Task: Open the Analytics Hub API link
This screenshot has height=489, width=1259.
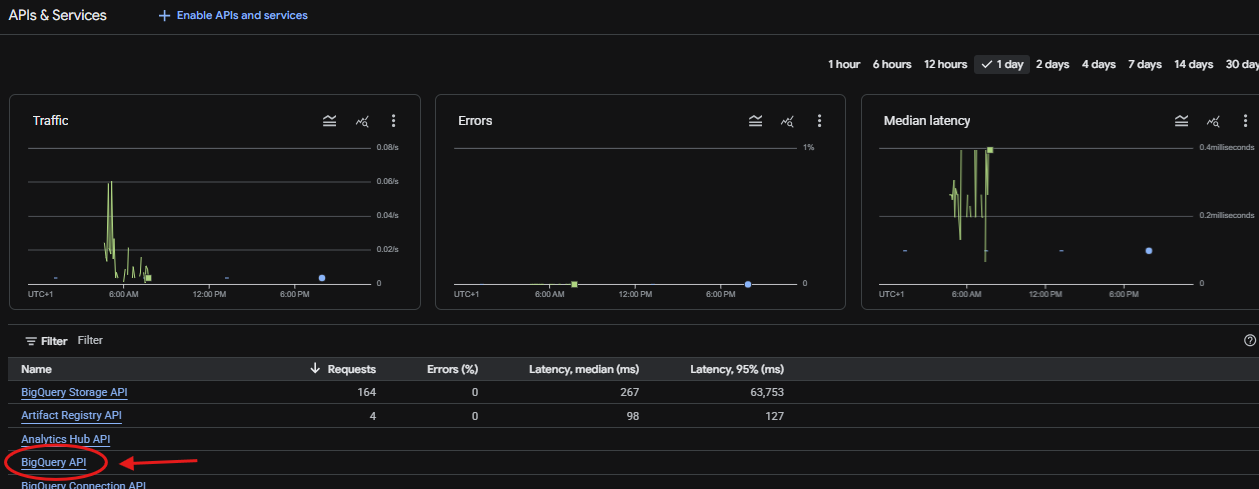Action: coord(65,439)
